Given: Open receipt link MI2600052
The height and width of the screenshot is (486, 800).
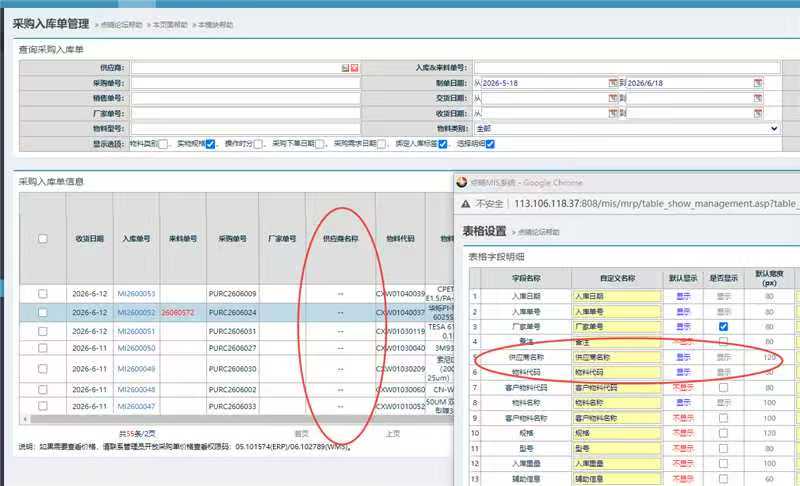Looking at the screenshot, I should 136,313.
